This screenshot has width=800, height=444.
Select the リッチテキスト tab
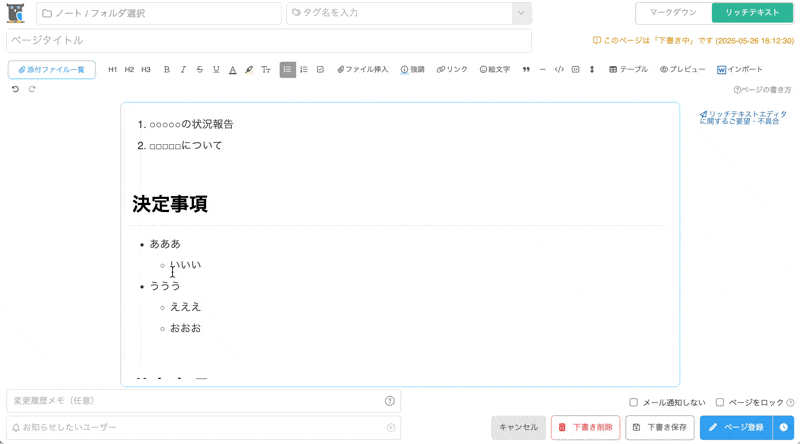(753, 13)
